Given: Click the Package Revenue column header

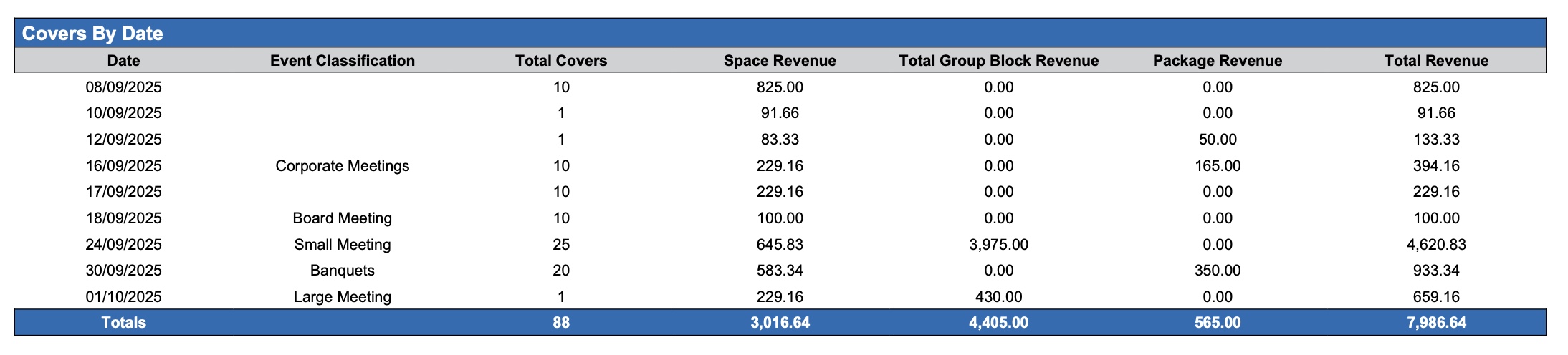Looking at the screenshot, I should click(x=1217, y=61).
